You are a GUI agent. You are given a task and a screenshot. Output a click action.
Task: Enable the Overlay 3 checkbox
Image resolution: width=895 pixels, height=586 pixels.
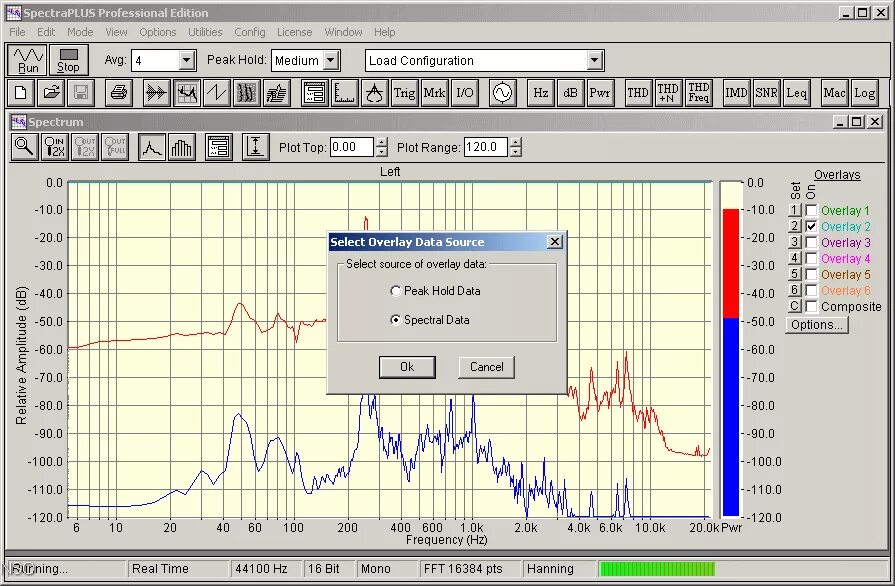point(812,243)
